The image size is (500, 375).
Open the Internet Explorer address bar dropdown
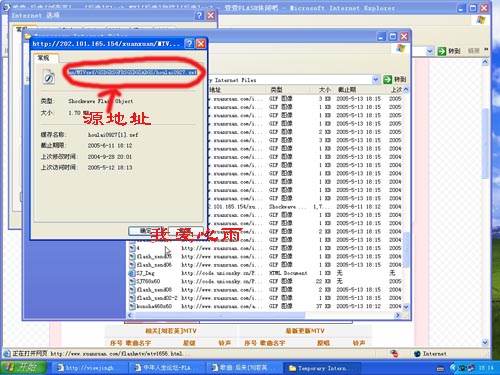click(x=430, y=51)
